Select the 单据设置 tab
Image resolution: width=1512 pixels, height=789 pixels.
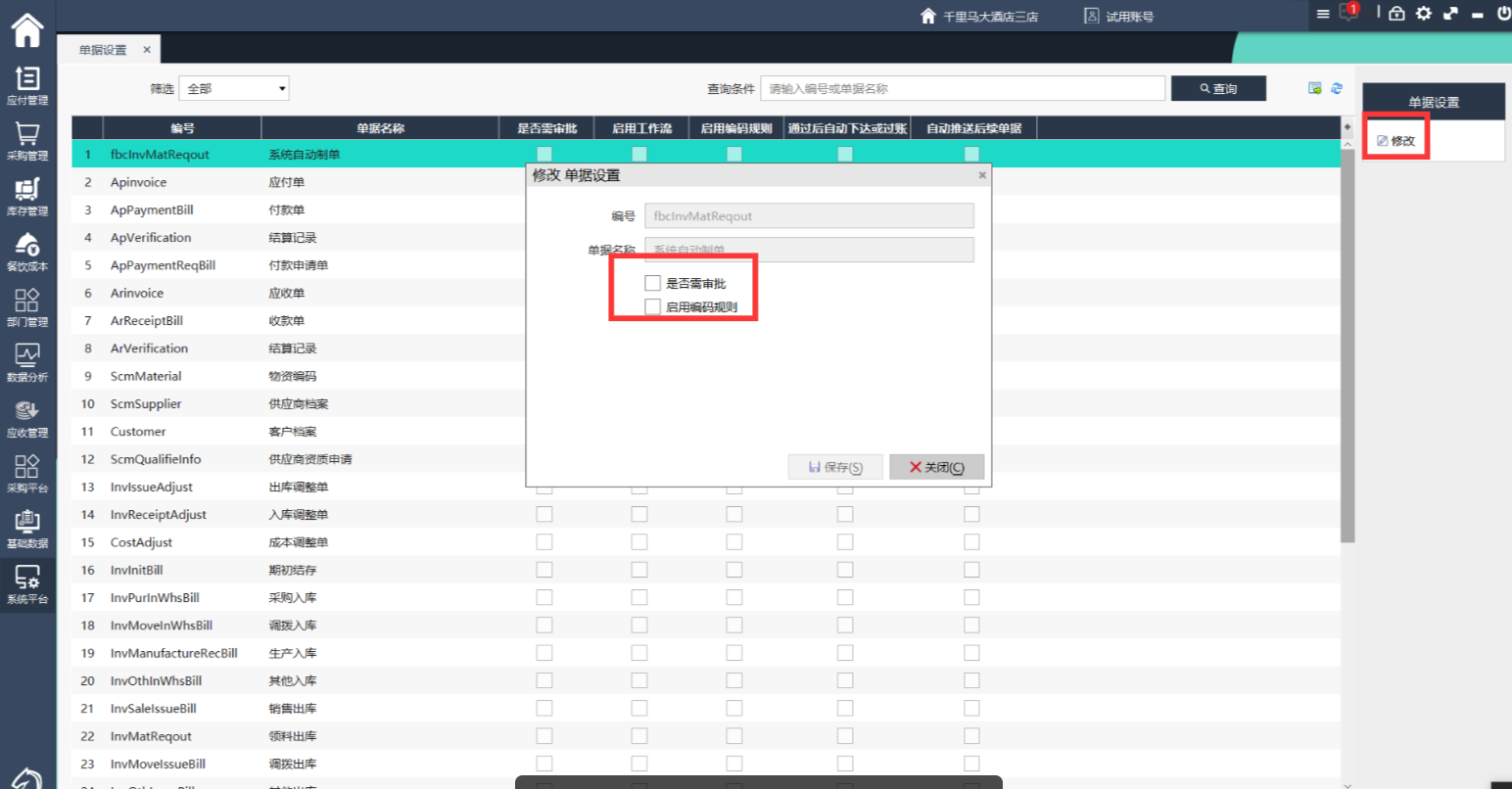(x=103, y=50)
